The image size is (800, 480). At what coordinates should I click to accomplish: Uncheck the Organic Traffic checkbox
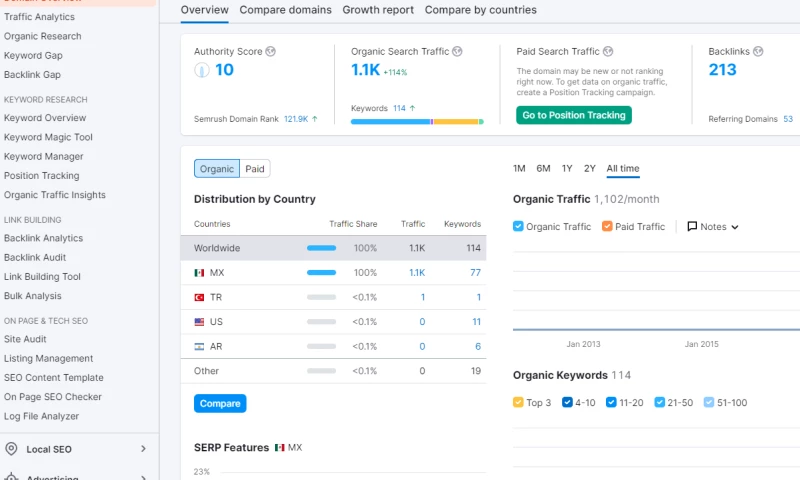click(x=518, y=227)
